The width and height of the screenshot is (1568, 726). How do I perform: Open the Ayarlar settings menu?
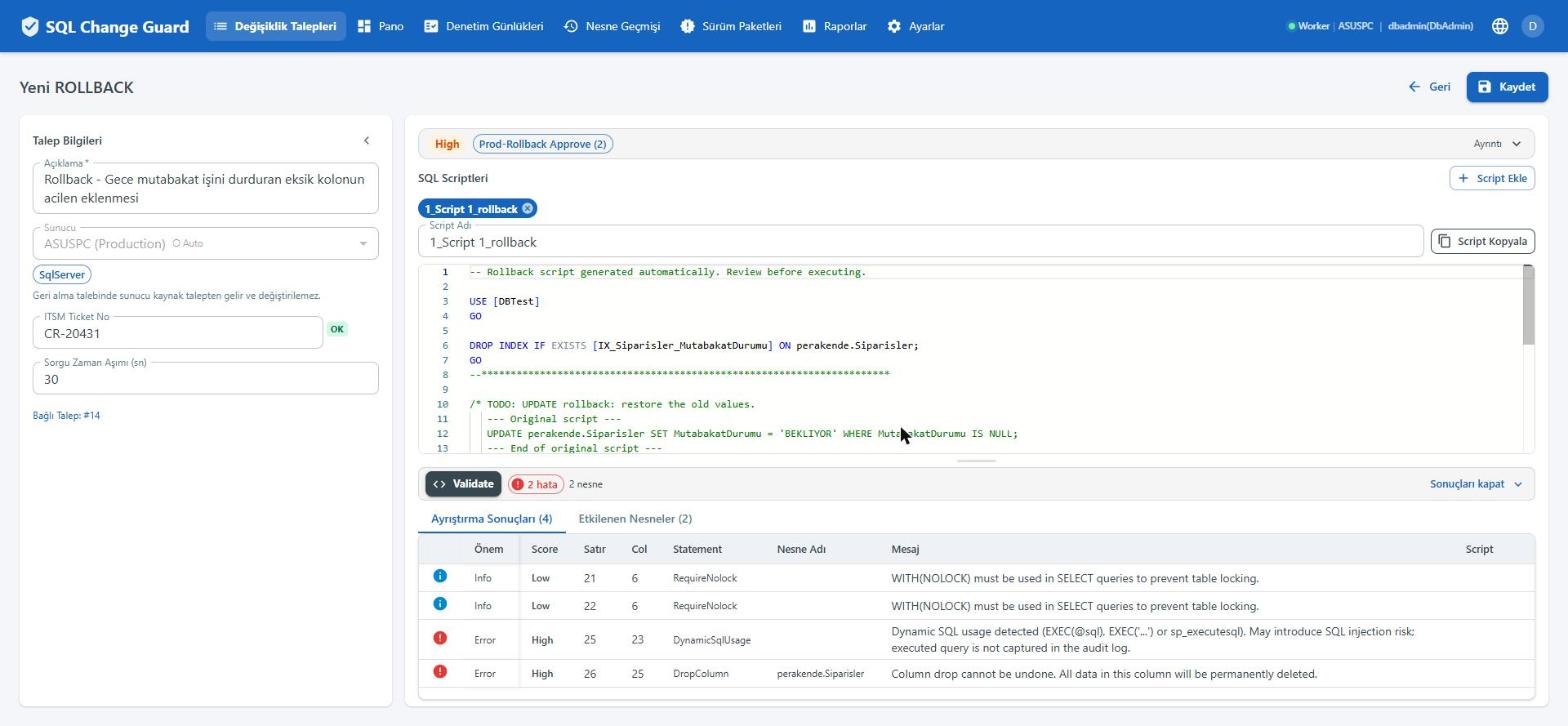pos(916,26)
